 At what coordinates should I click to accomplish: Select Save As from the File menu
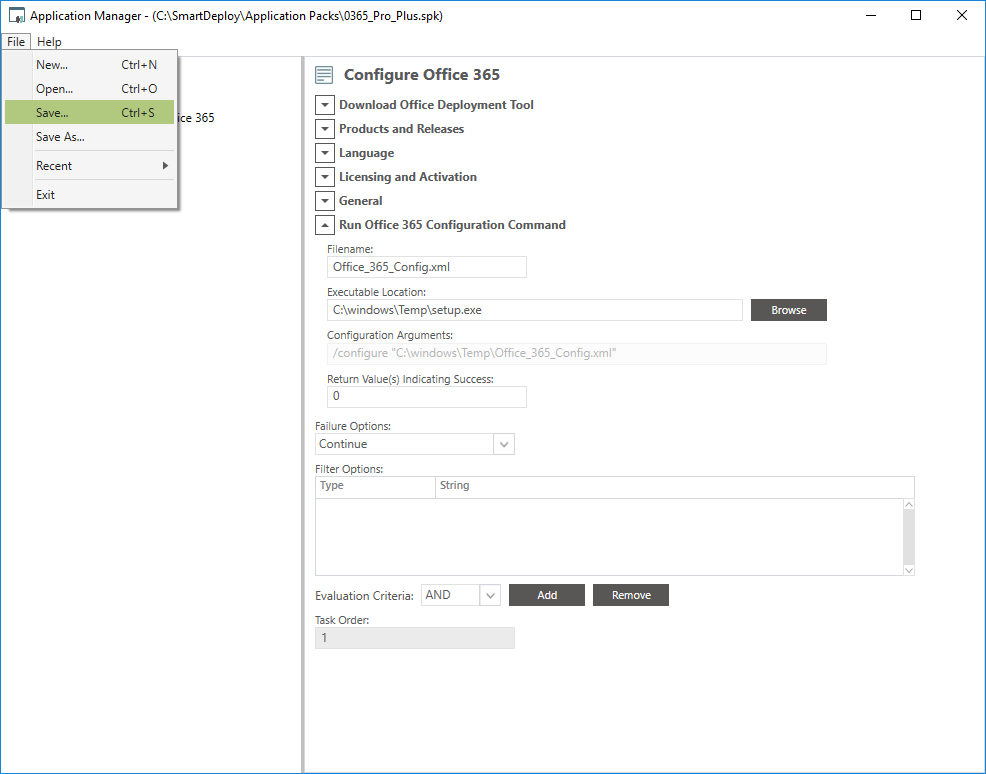click(60, 137)
